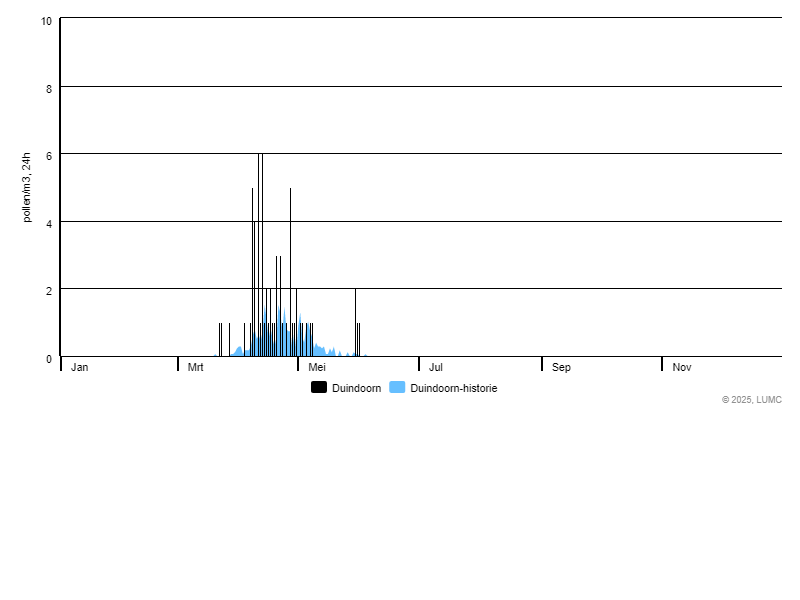Hide the Duindoorn-historie series via its label
Screen dimensions: 800x600
[453, 388]
